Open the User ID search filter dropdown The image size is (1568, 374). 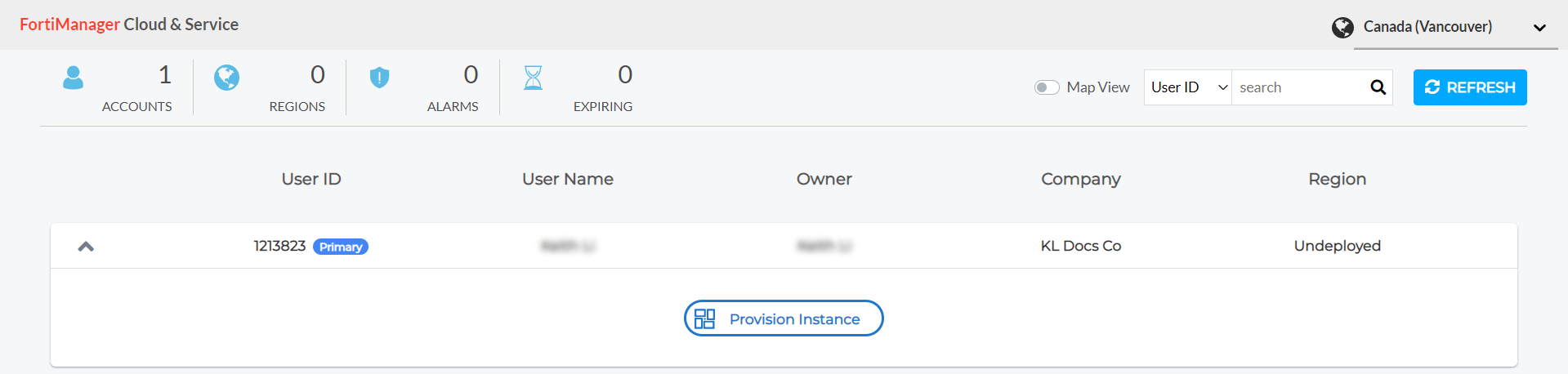click(x=1188, y=87)
